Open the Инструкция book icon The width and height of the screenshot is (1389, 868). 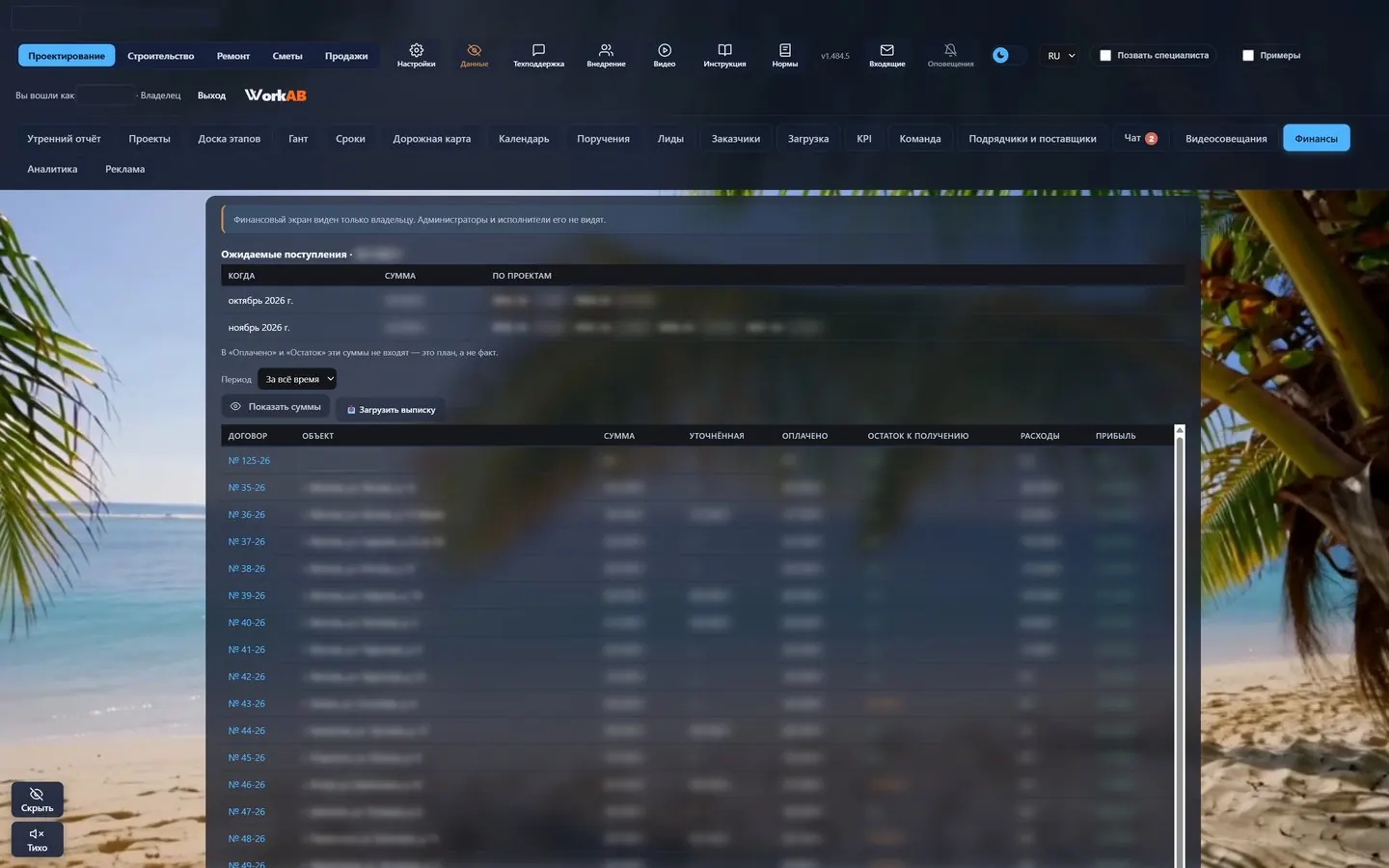(724, 55)
